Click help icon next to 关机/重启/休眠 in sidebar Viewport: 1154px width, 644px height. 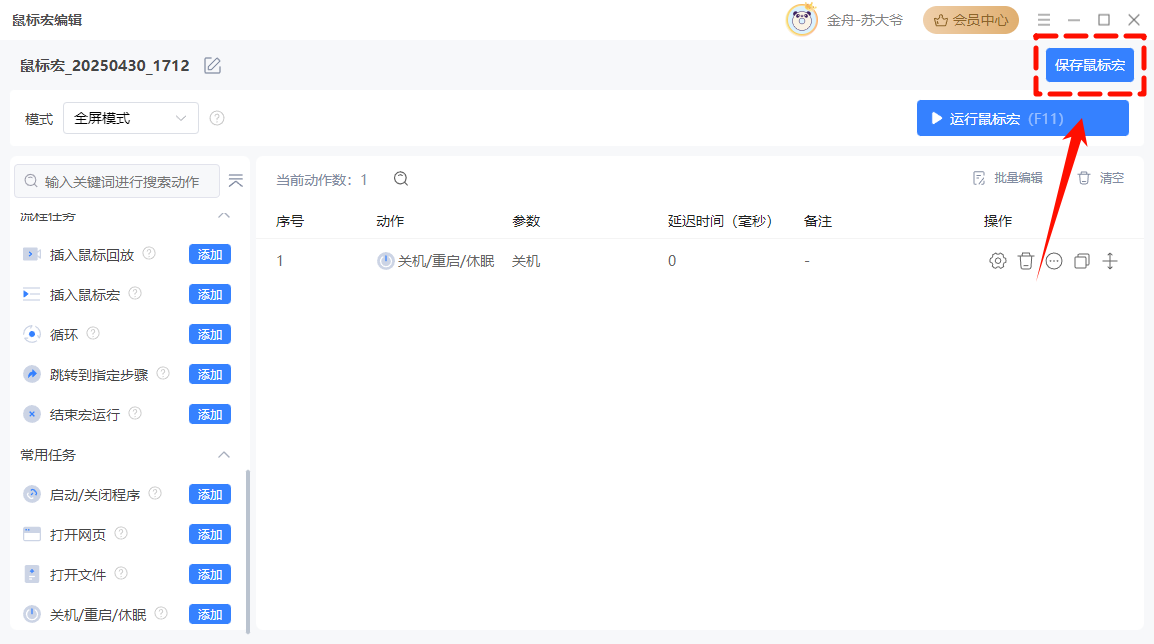[x=160, y=612]
